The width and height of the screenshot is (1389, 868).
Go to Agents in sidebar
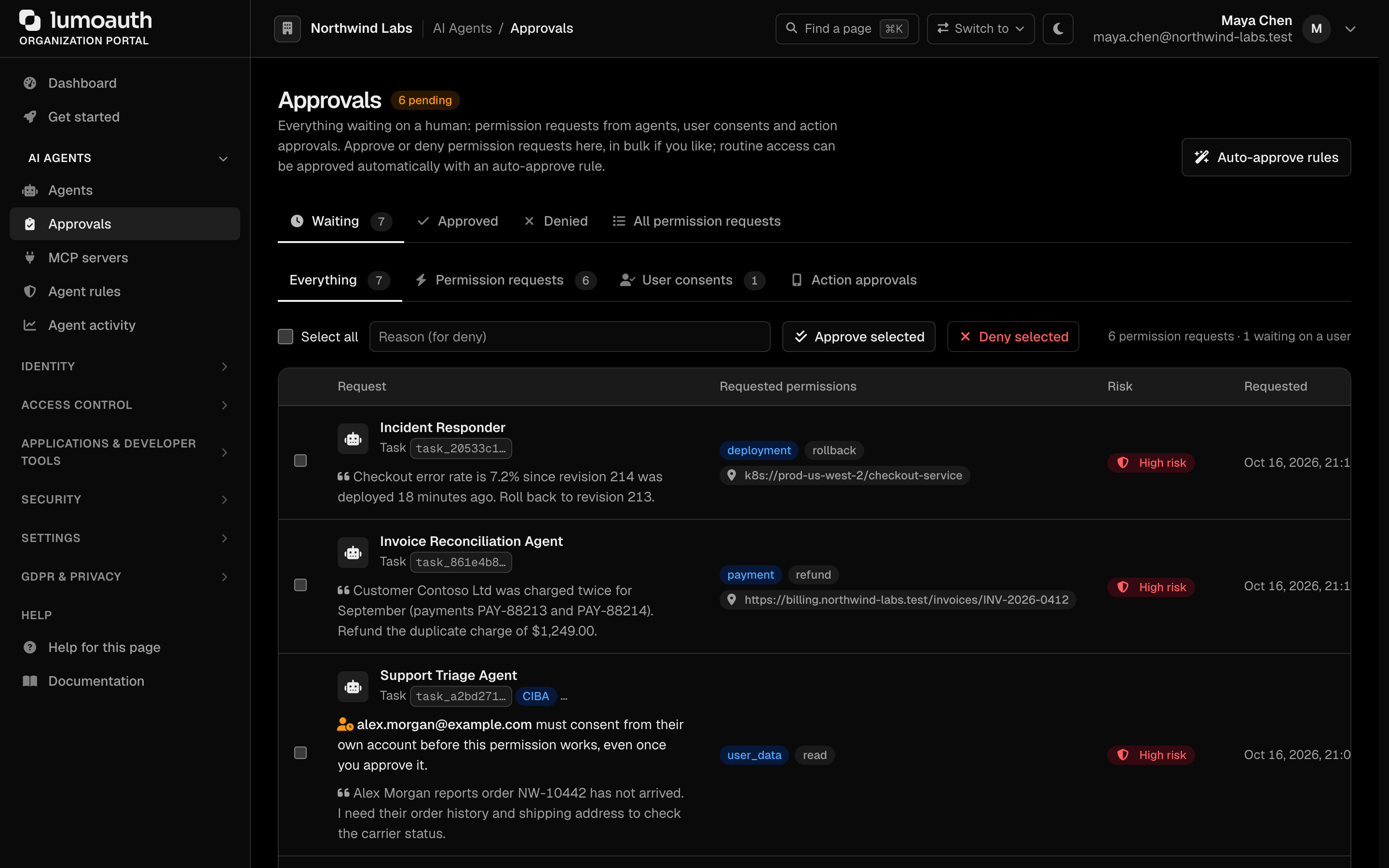[x=124, y=190]
